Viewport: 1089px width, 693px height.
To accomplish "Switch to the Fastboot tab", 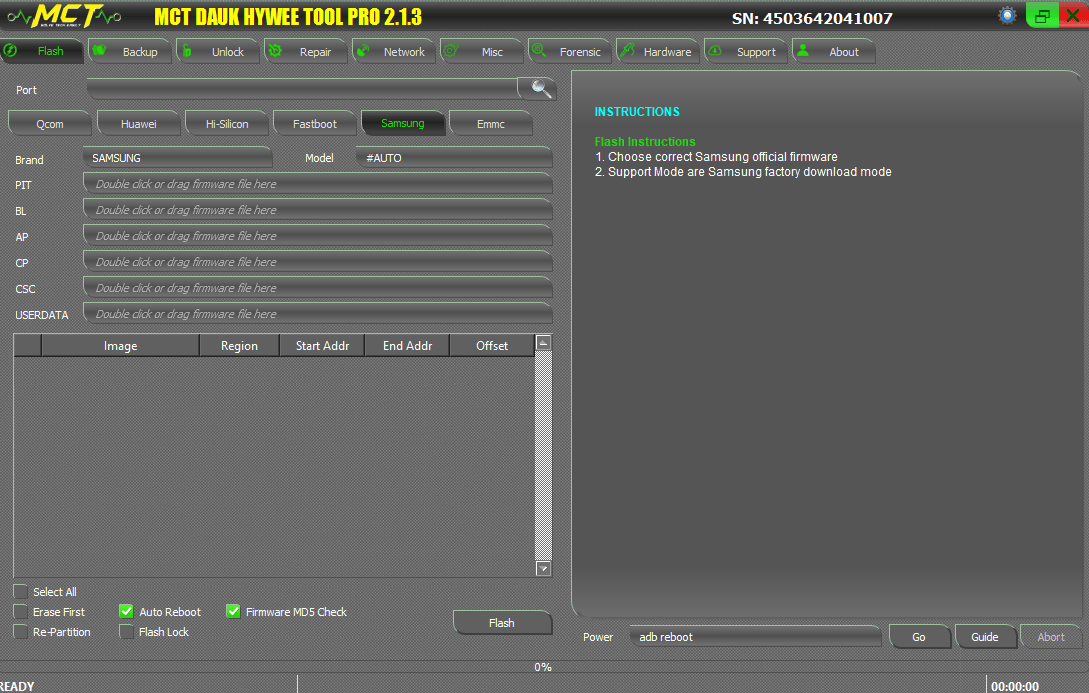I will coord(314,122).
